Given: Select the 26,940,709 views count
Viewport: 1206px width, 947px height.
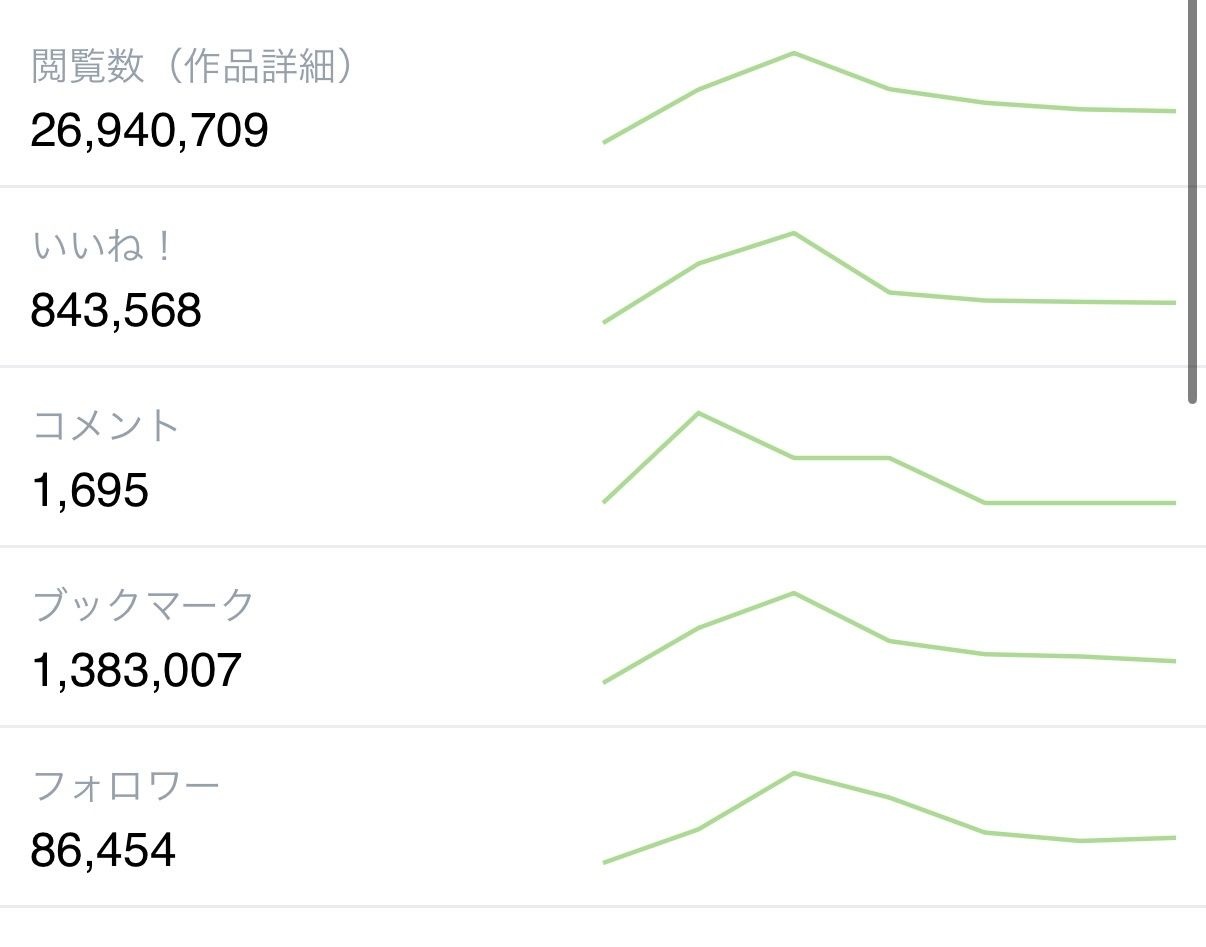Looking at the screenshot, I should click(150, 131).
